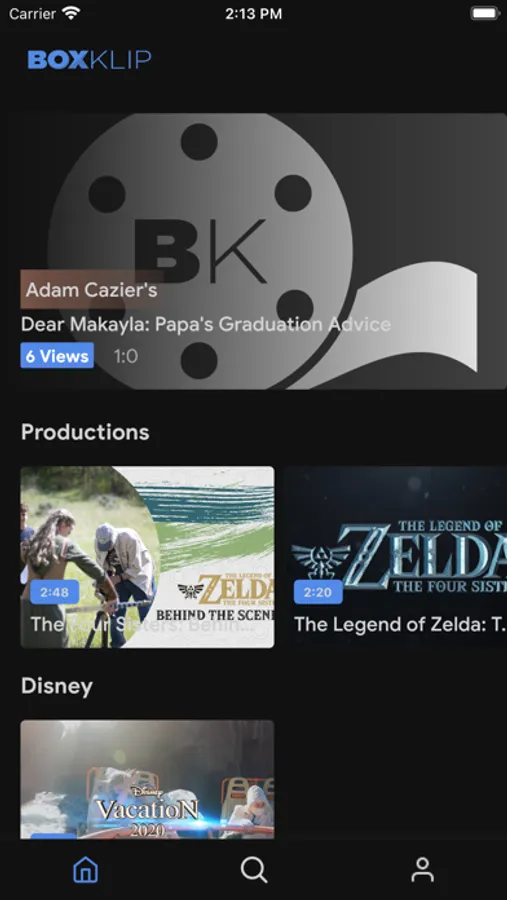Select the 6 Views badge
Viewport: 507px width, 900px height.
[x=57, y=356]
